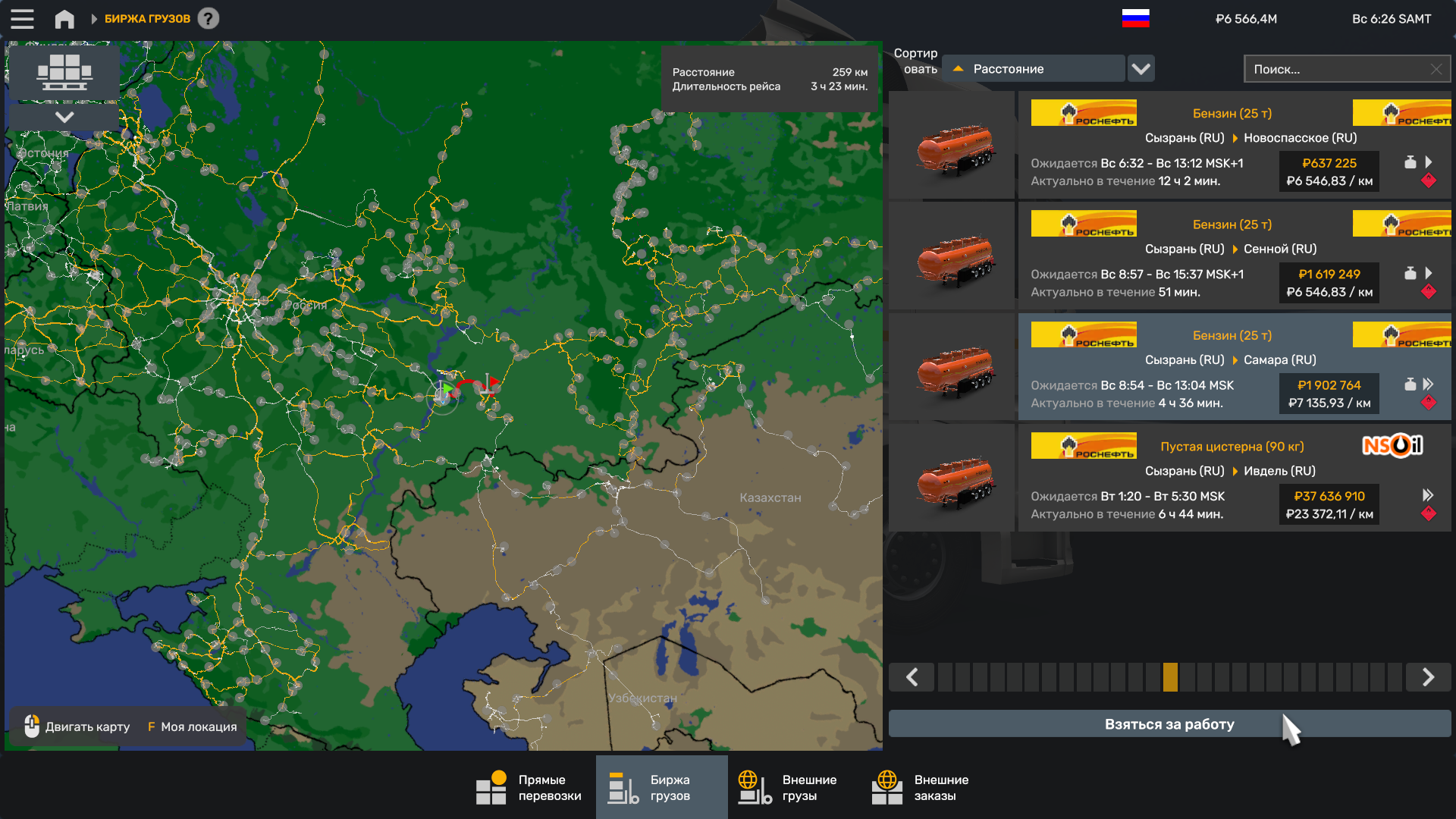
Task: Click red hazard diamond on Новоспасское job
Action: point(1429,180)
